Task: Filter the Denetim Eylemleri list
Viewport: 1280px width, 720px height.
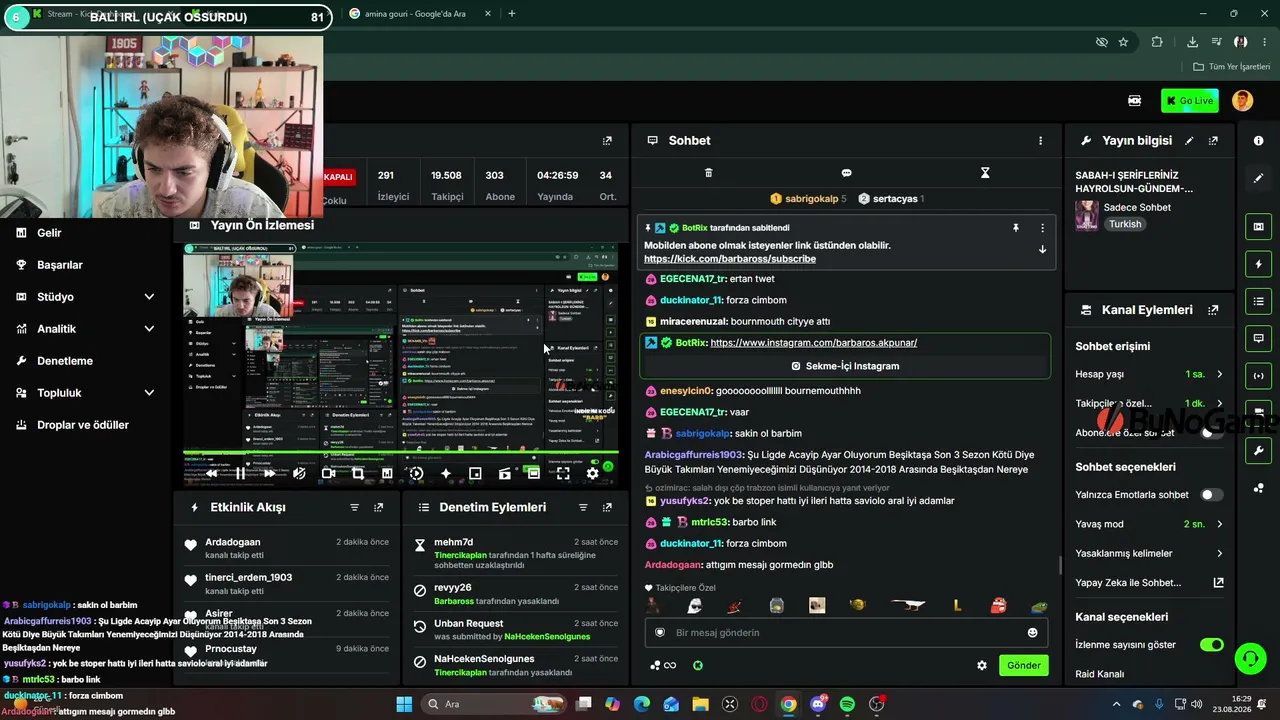Action: tap(583, 508)
